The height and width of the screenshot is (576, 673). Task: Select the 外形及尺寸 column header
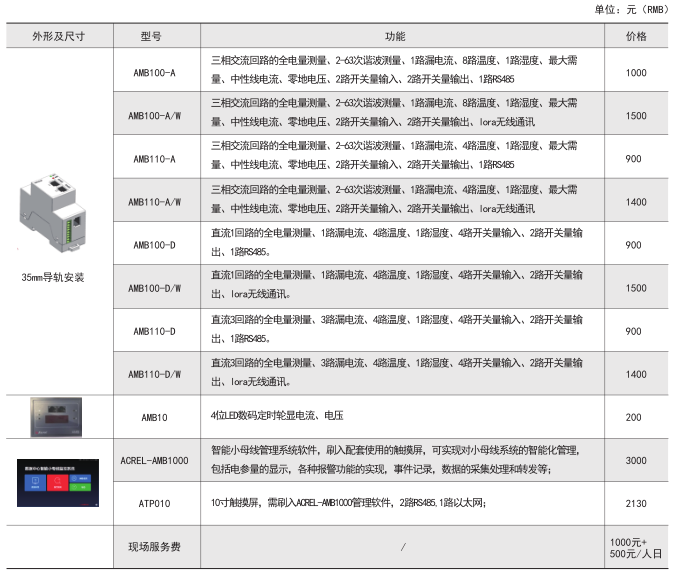pos(57,36)
